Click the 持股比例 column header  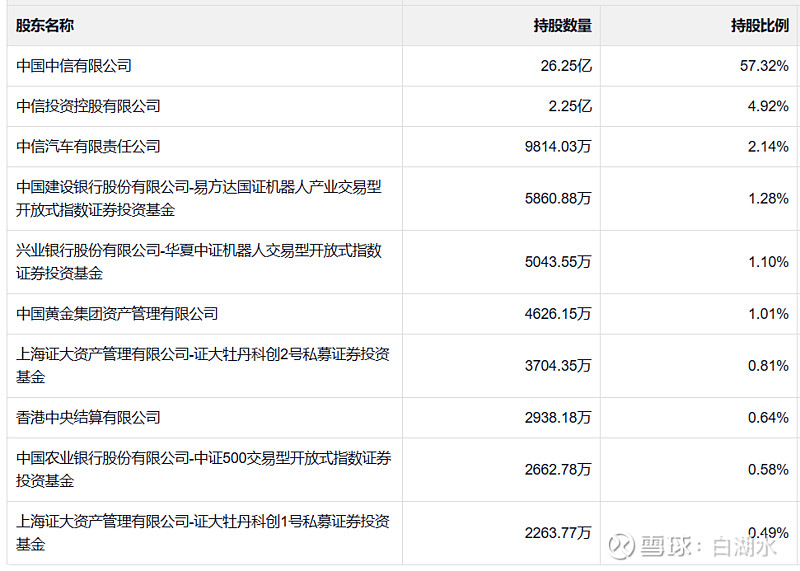pos(760,25)
